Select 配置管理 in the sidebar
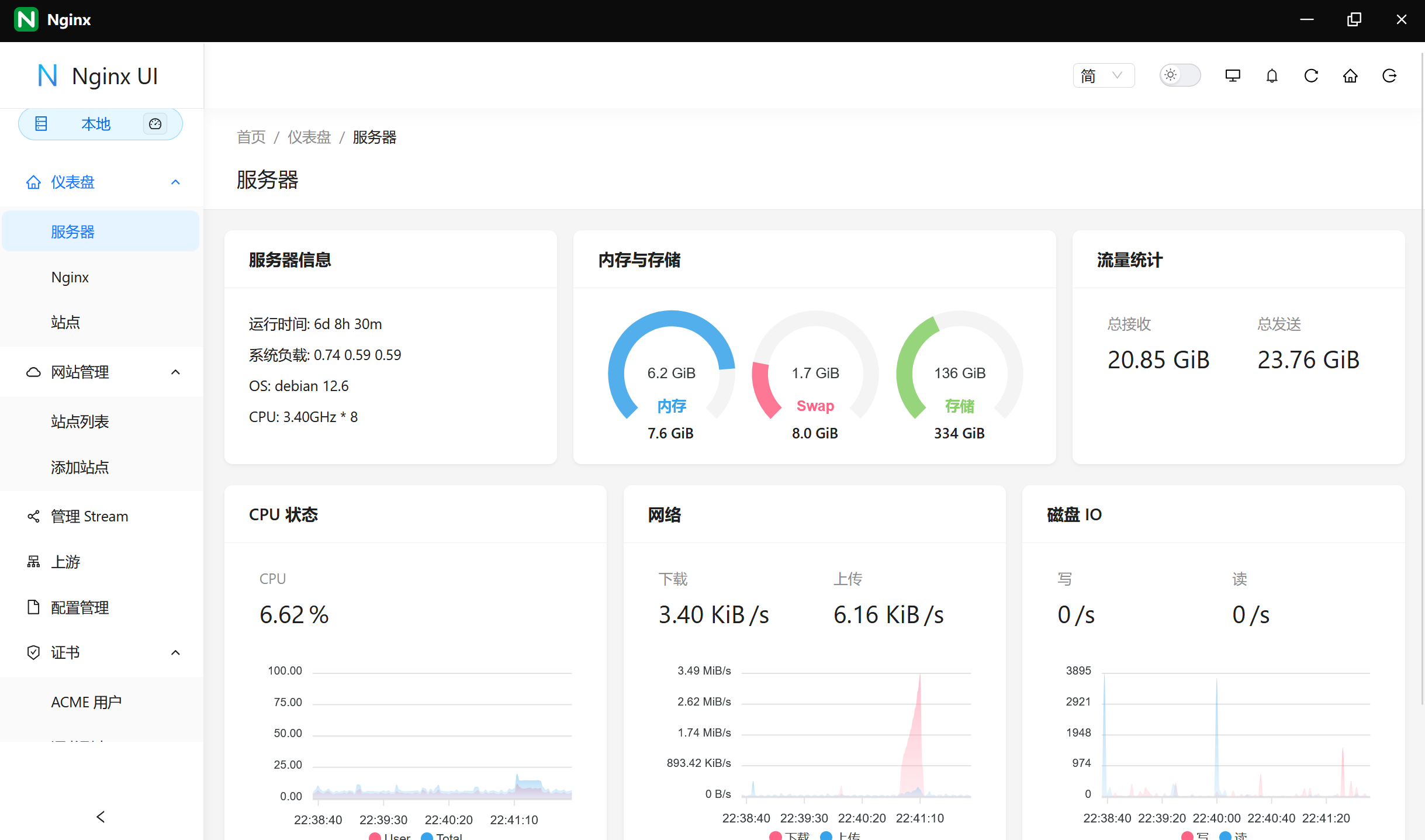The height and width of the screenshot is (840, 1425). (79, 608)
